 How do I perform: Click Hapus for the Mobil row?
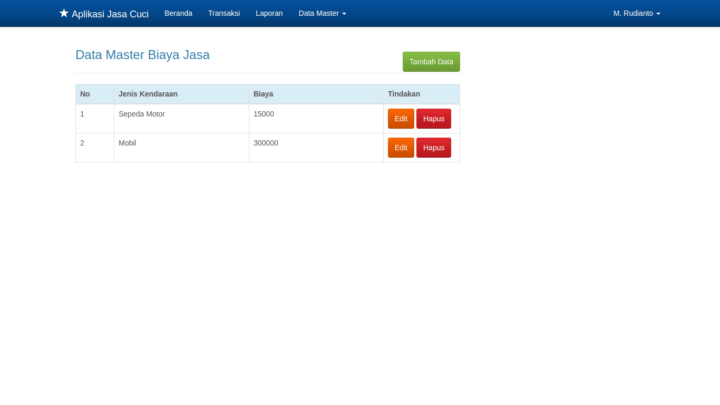tap(433, 148)
